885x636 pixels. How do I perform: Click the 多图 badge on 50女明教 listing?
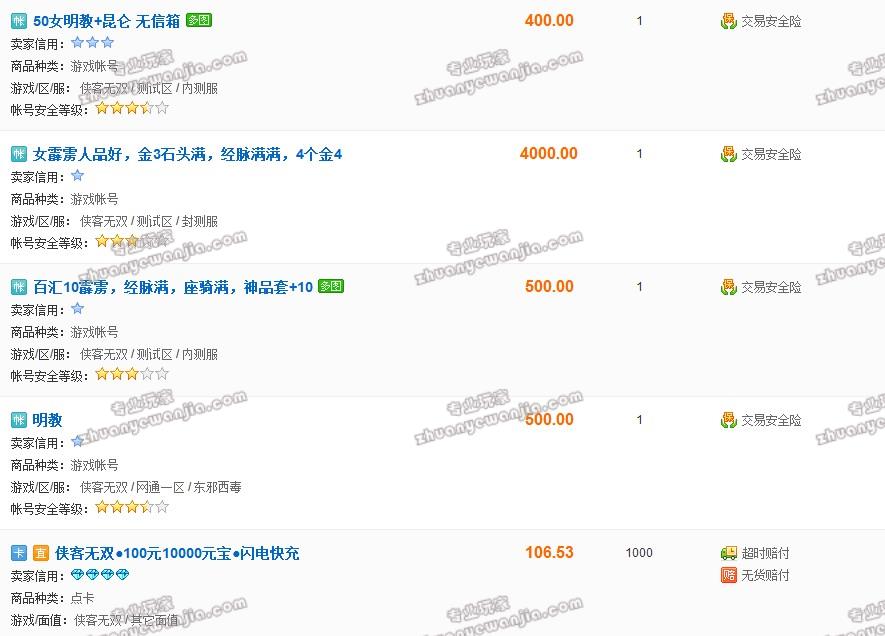(199, 20)
